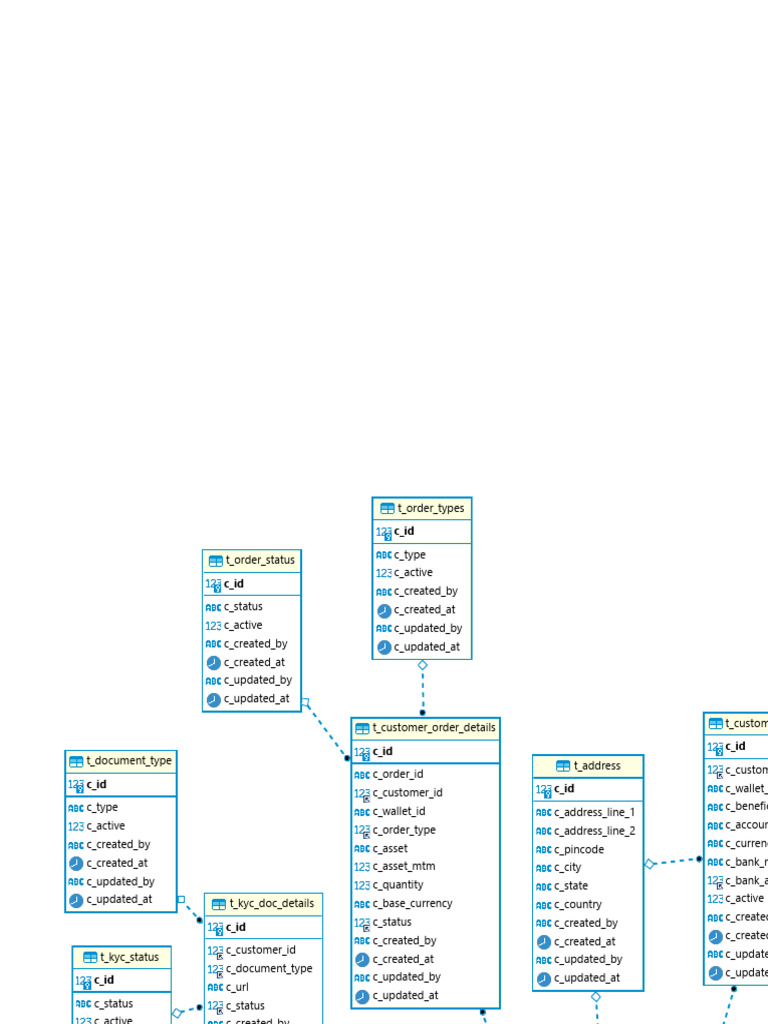Select the t_kyc_doc_details table header
Screen dimensions: 768x1024
[263, 904]
